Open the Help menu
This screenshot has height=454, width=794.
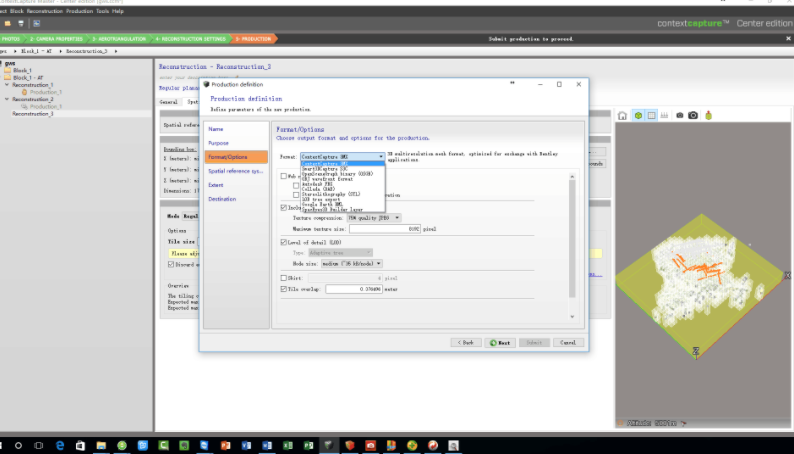[x=118, y=11]
